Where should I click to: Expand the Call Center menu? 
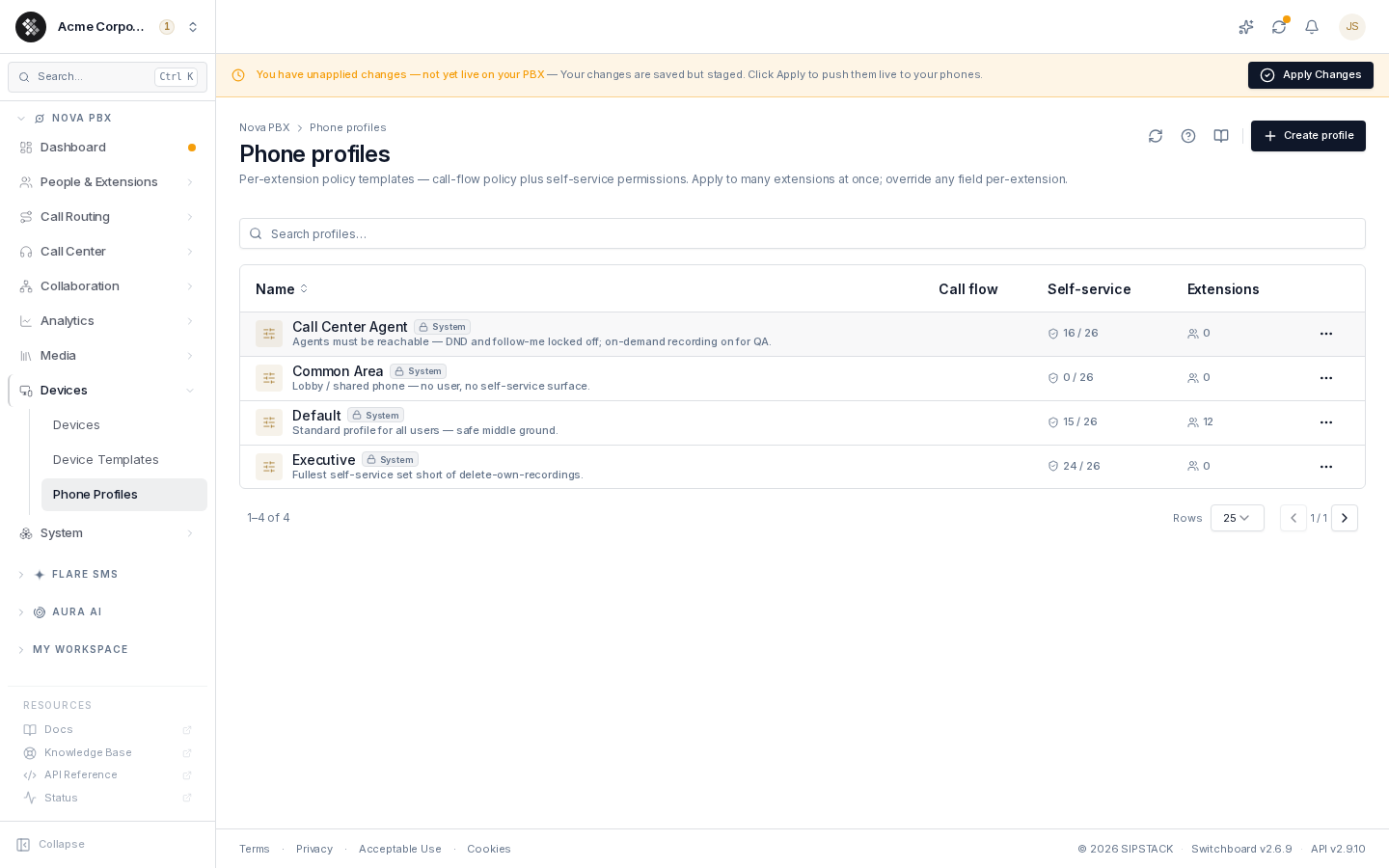(x=108, y=252)
